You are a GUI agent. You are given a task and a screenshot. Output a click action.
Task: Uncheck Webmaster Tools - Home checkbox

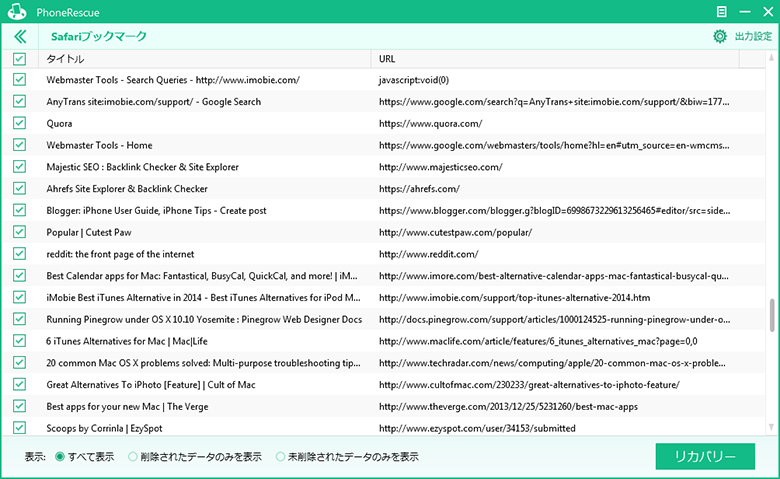pos(19,145)
